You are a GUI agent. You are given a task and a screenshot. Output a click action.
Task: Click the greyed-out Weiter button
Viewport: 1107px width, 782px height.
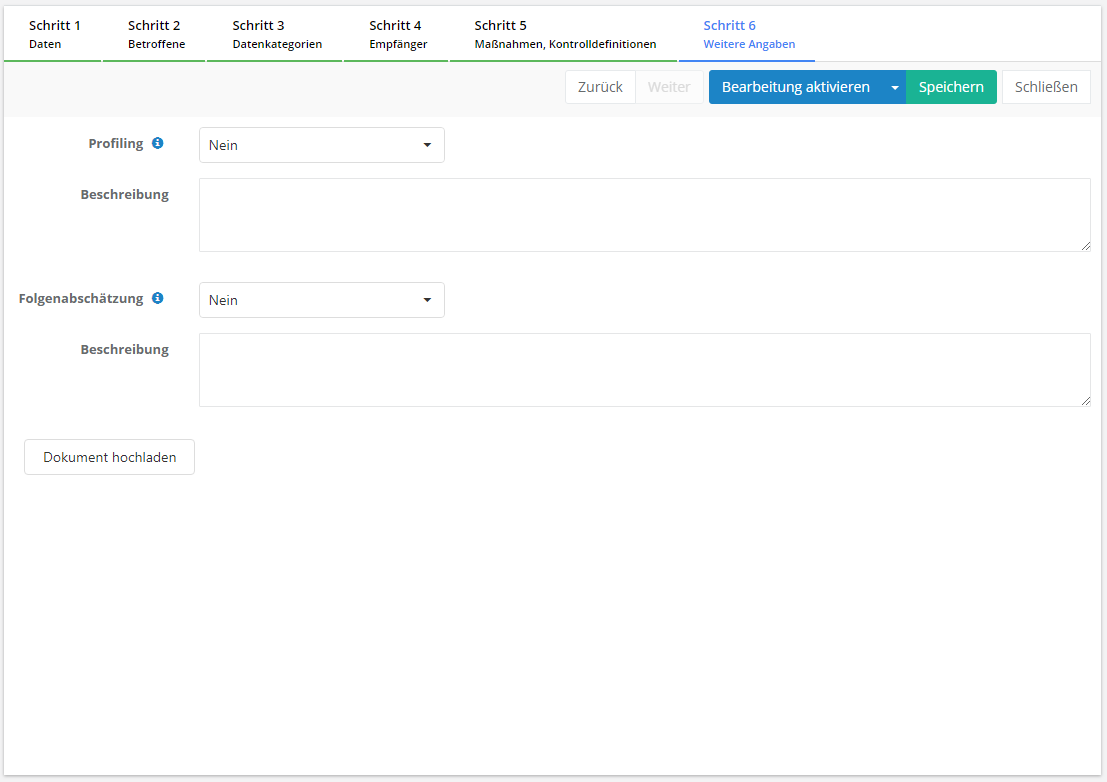tap(669, 87)
